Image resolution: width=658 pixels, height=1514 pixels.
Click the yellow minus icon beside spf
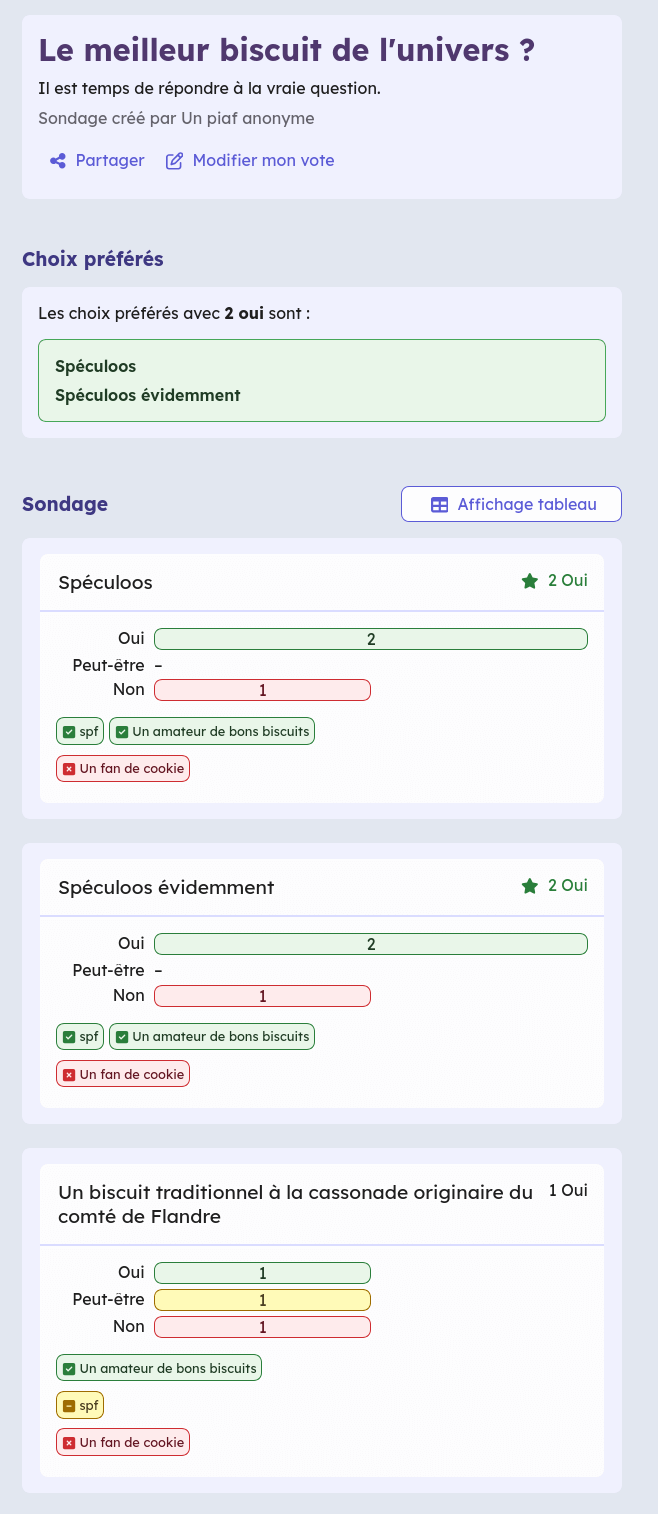pos(69,1406)
